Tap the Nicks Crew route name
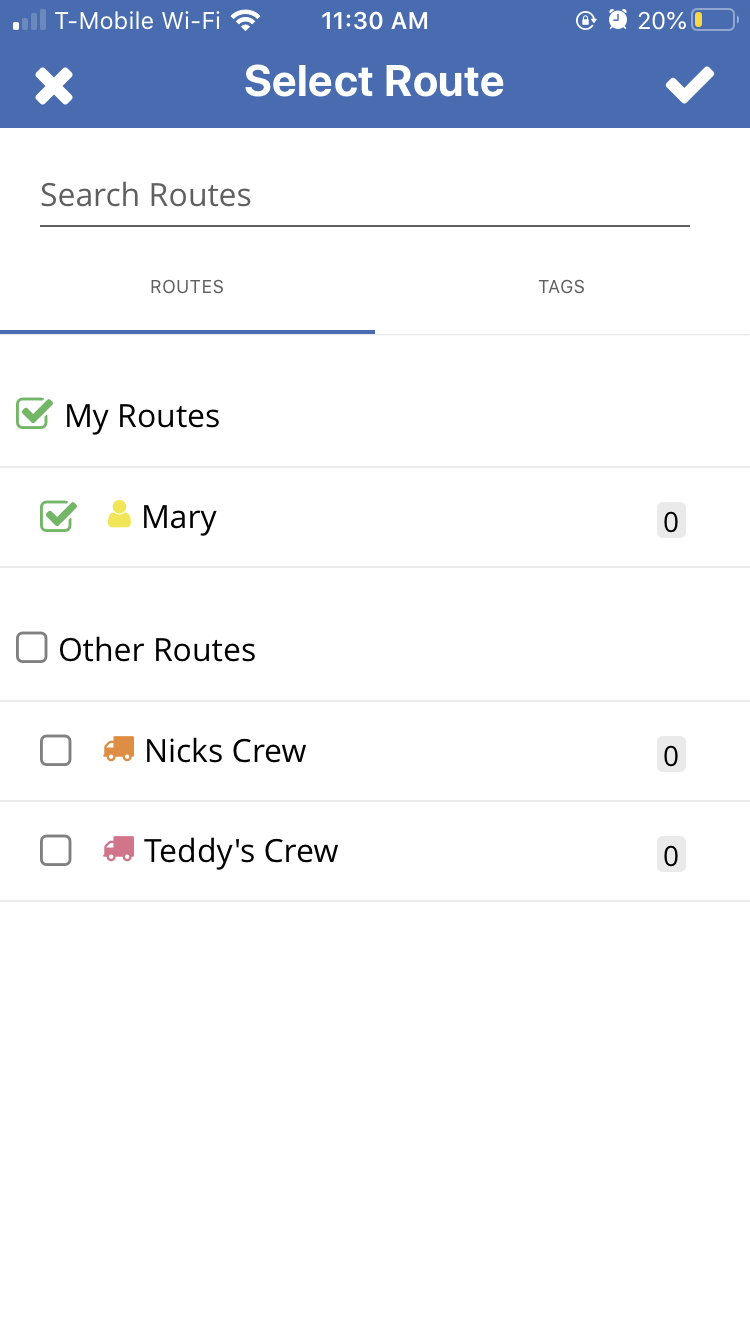The height and width of the screenshot is (1334, 750). tap(225, 751)
